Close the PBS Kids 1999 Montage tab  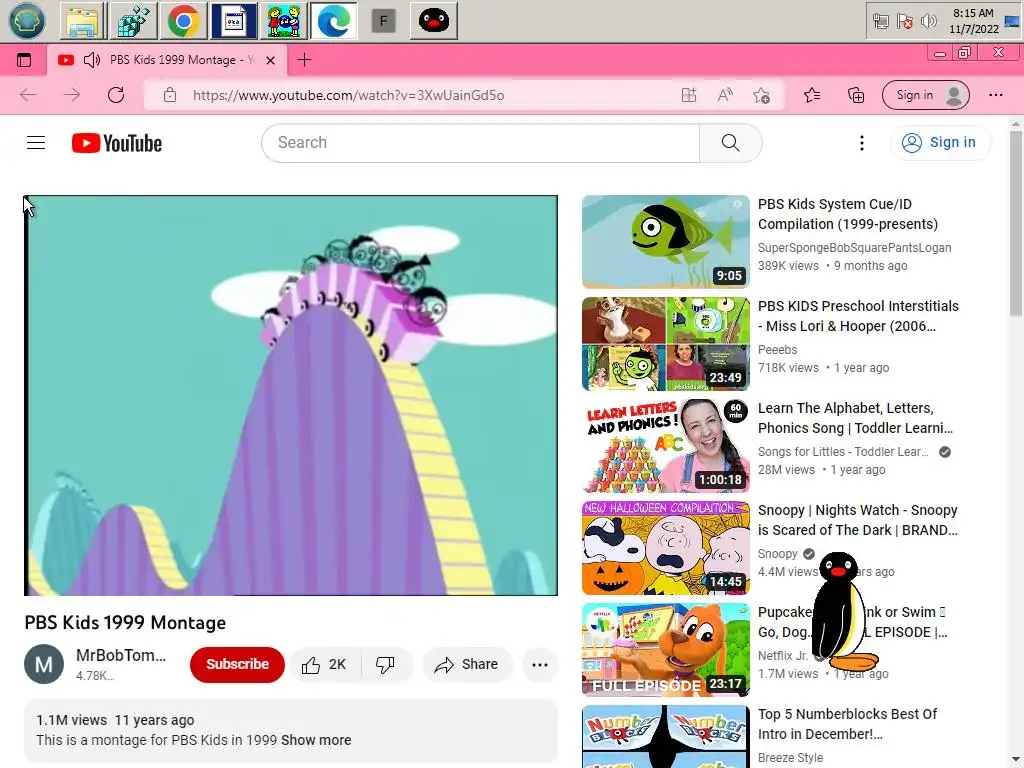(x=270, y=60)
